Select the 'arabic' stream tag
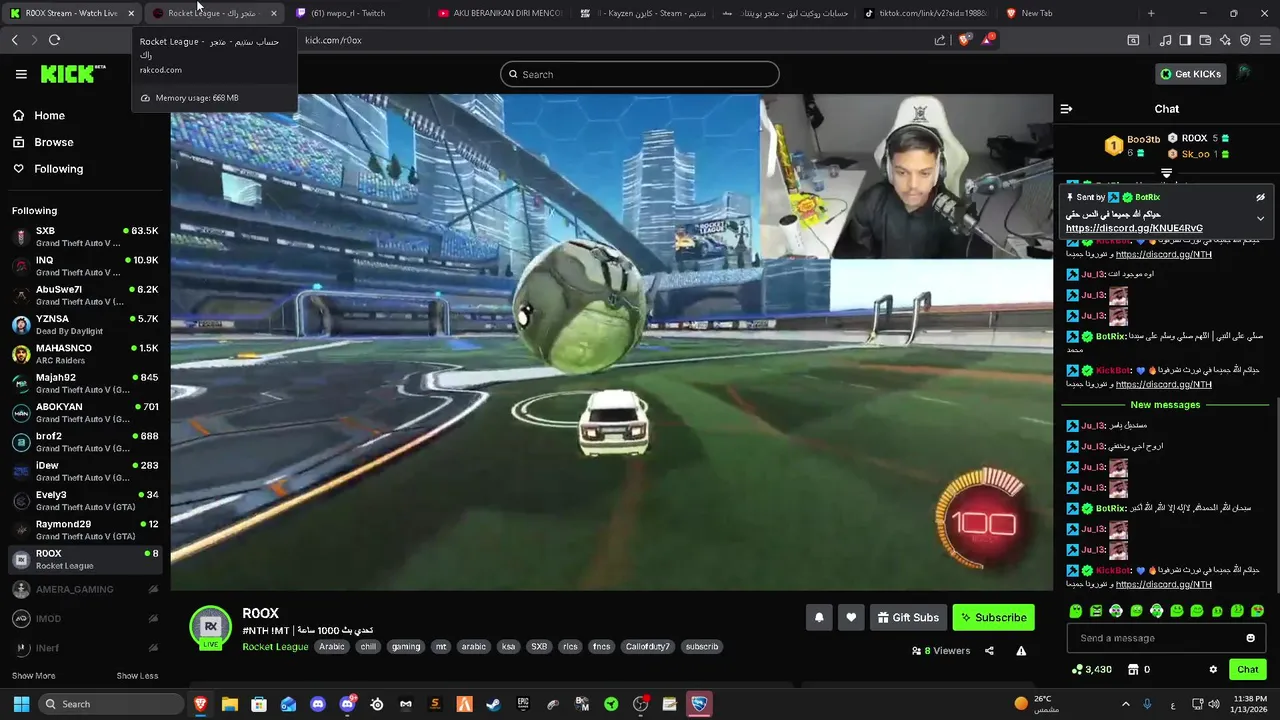Screen dimensions: 1280x720 click(474, 647)
